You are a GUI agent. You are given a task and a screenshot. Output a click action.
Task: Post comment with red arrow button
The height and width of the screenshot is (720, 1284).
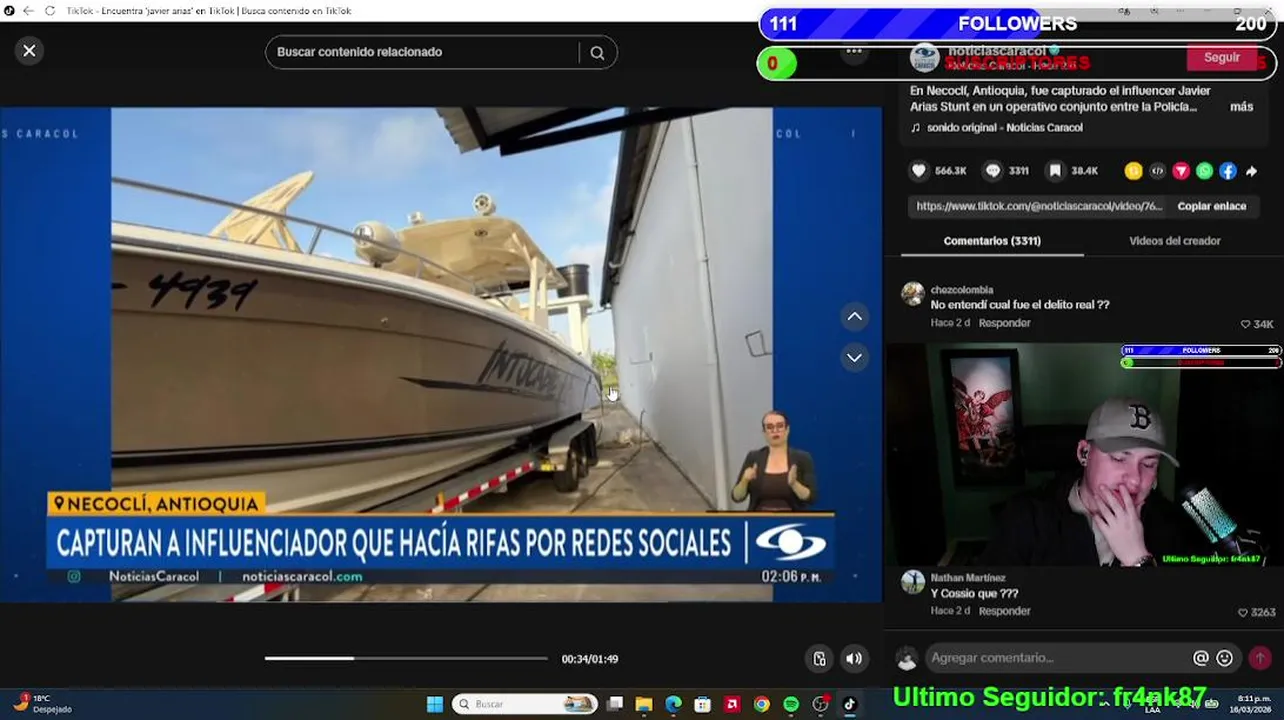coord(1260,658)
